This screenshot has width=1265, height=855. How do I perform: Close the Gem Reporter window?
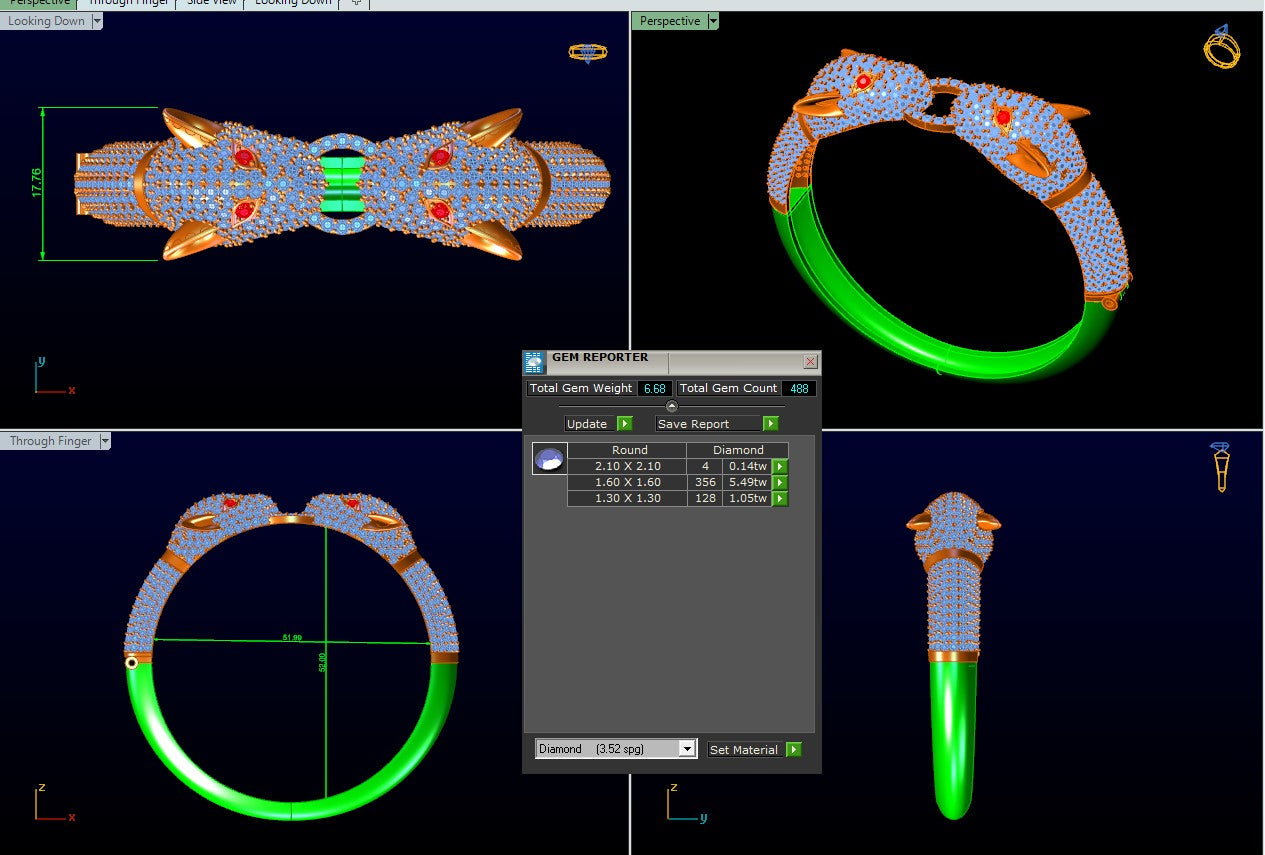810,362
